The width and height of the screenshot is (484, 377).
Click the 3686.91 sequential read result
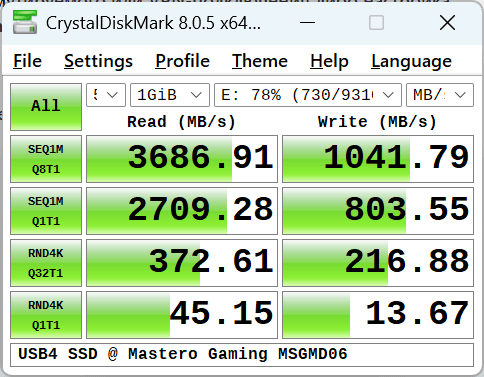tap(182, 159)
